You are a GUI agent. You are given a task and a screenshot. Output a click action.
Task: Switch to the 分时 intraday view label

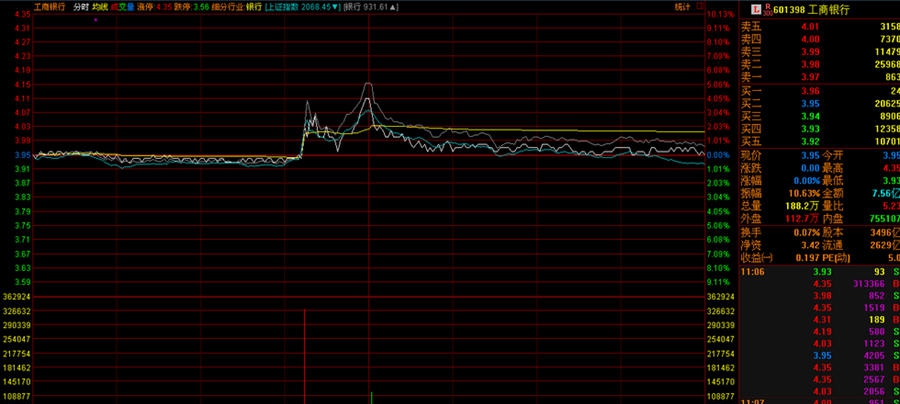81,7
